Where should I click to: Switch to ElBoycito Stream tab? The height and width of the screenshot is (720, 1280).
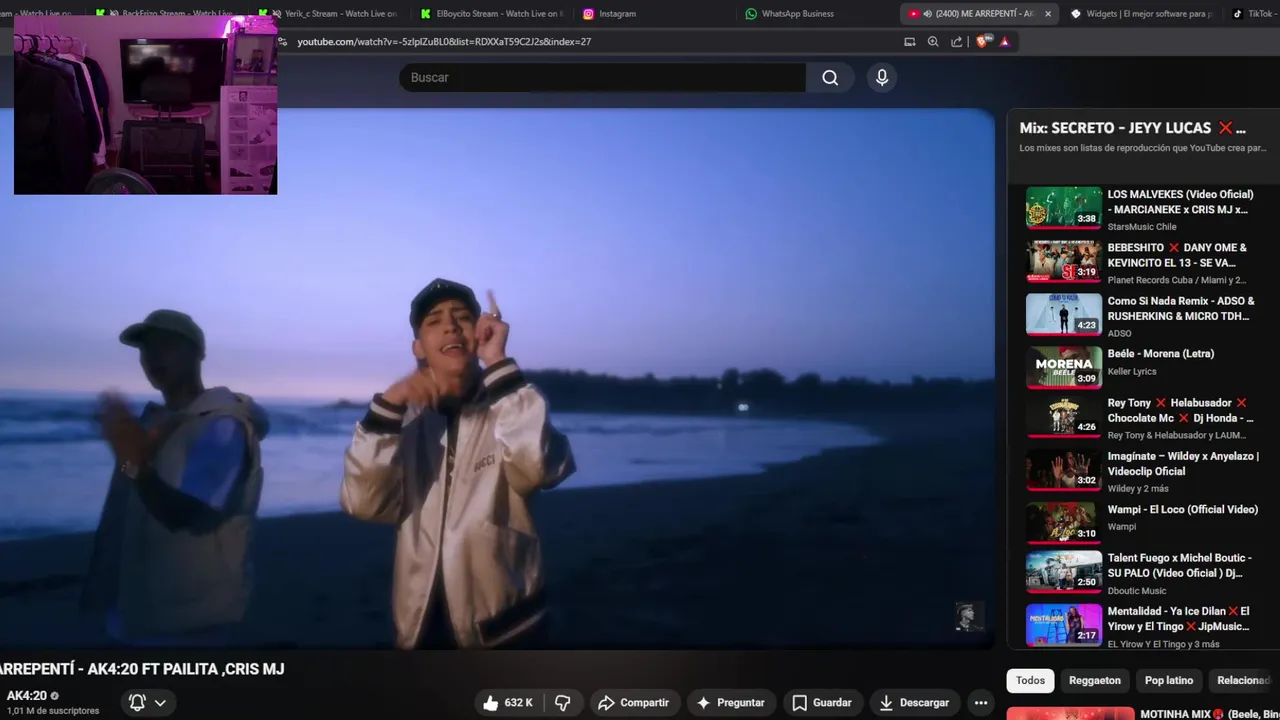492,14
